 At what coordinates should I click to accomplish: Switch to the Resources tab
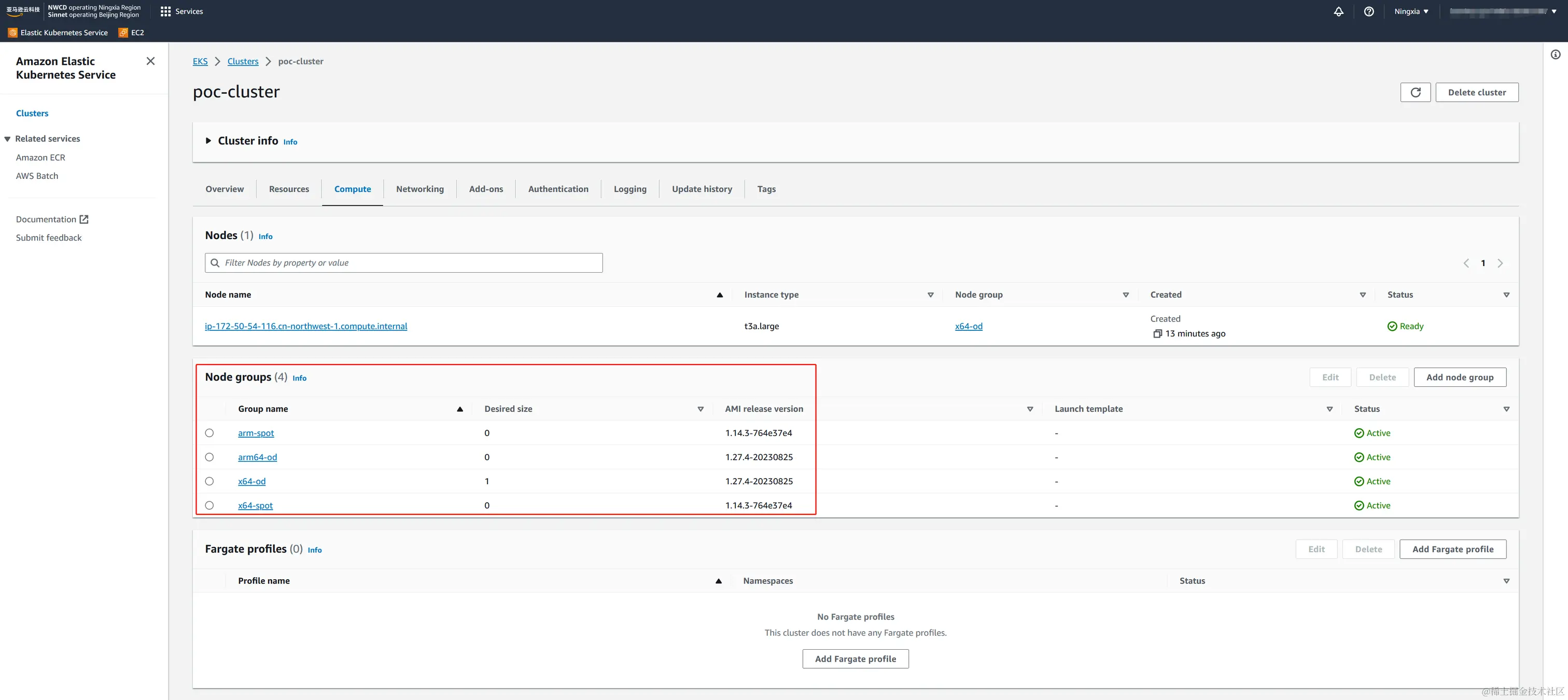[289, 189]
